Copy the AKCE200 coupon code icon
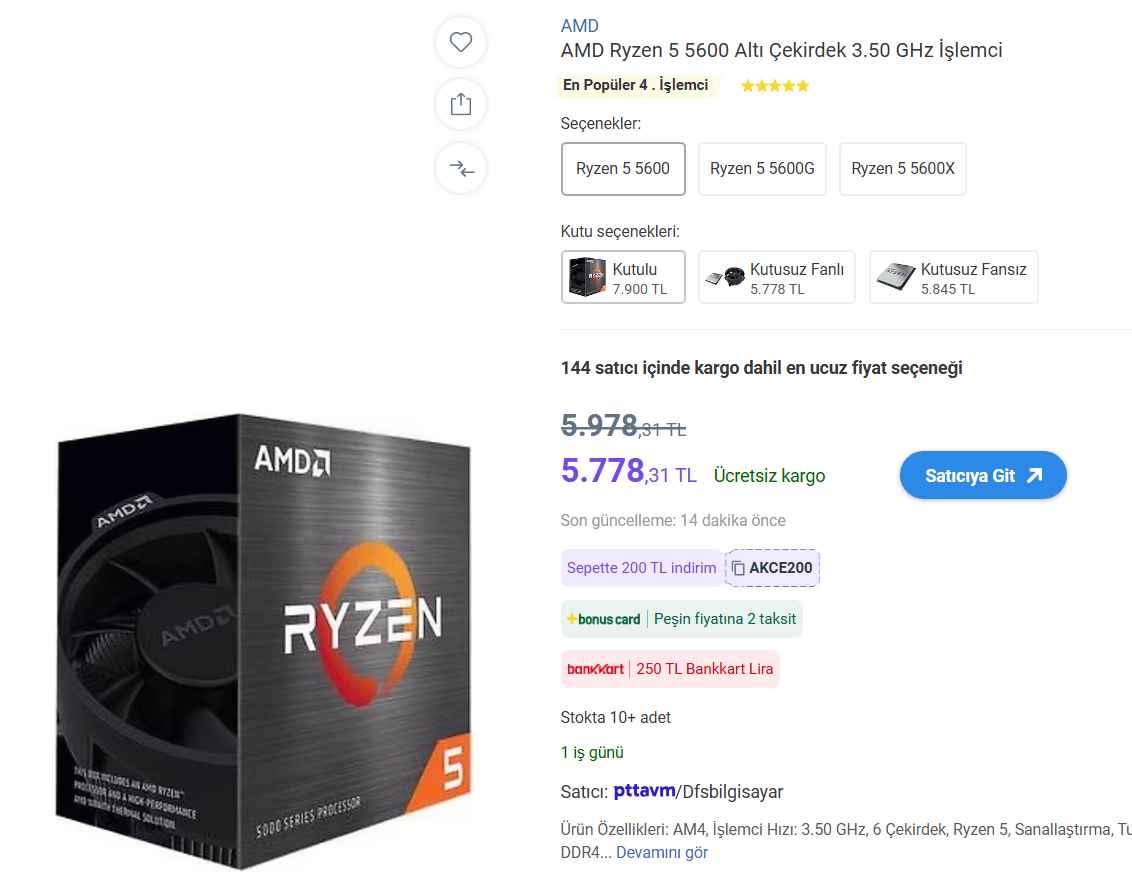The width and height of the screenshot is (1132, 893). point(738,568)
